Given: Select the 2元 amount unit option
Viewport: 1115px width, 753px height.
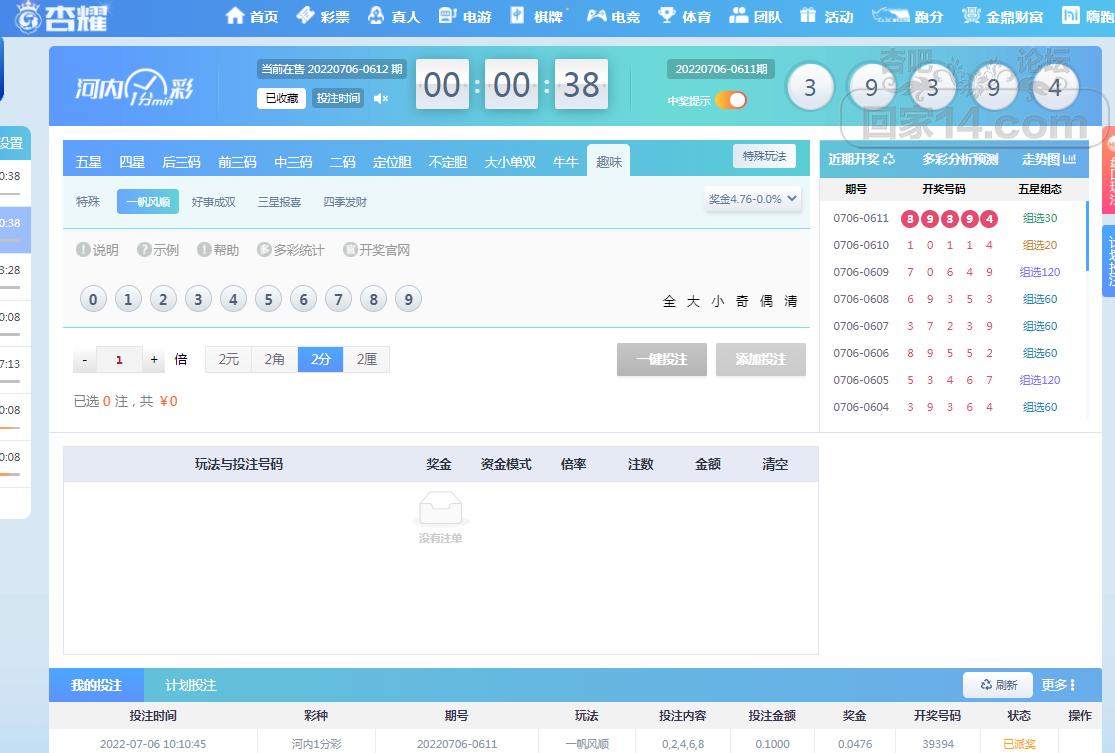Looking at the screenshot, I should click(x=229, y=359).
